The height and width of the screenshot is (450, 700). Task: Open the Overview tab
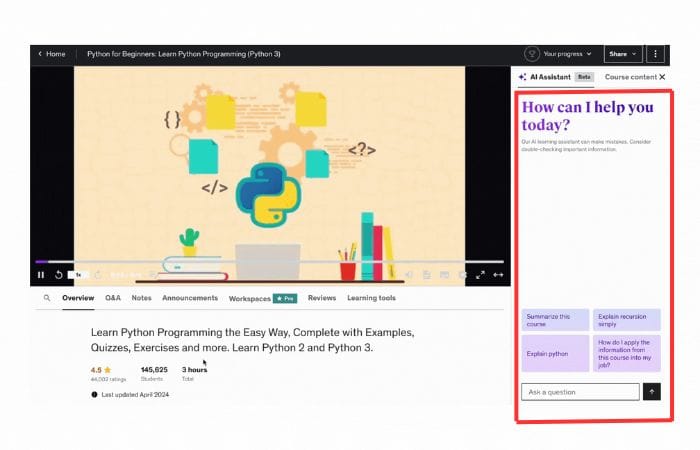point(78,298)
